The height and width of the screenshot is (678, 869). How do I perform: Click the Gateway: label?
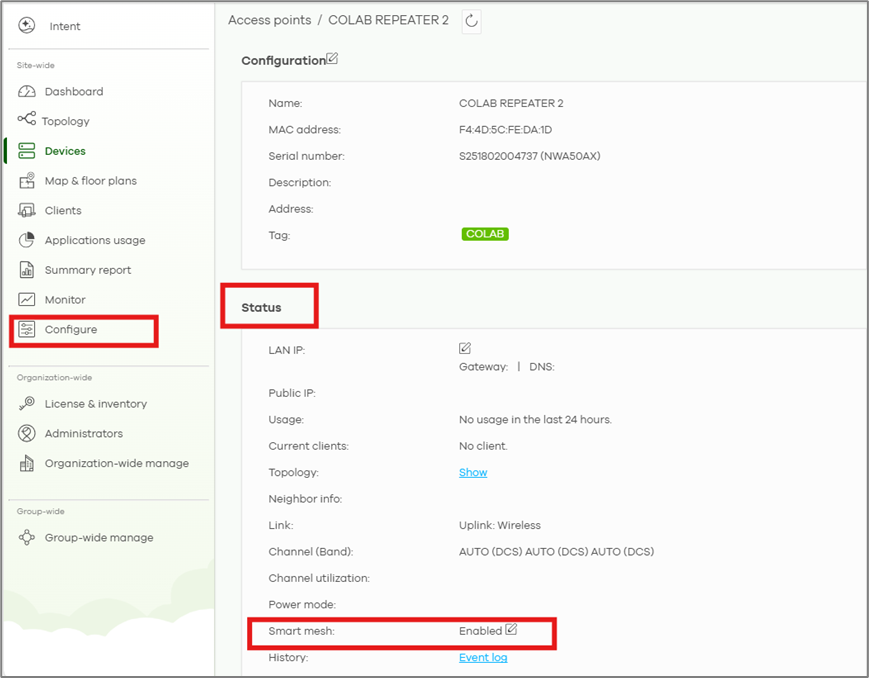click(x=483, y=367)
